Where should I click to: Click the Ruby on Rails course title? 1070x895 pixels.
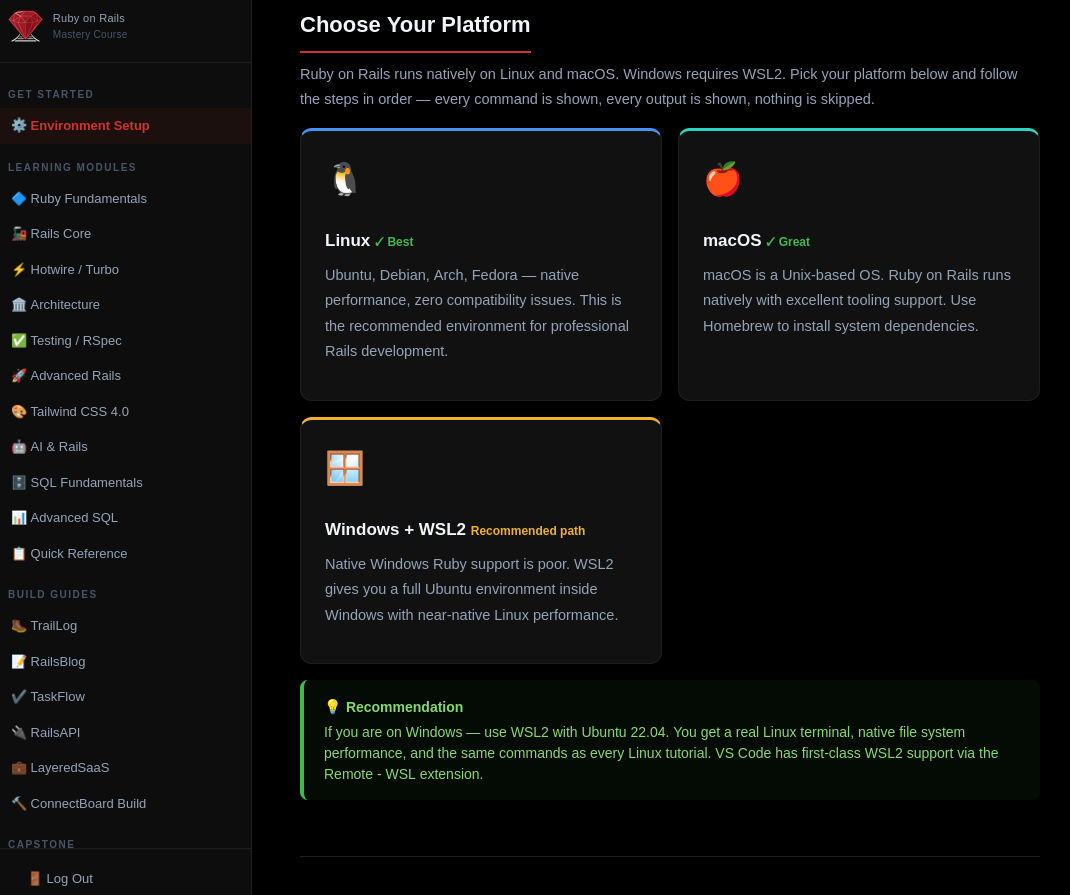click(89, 18)
